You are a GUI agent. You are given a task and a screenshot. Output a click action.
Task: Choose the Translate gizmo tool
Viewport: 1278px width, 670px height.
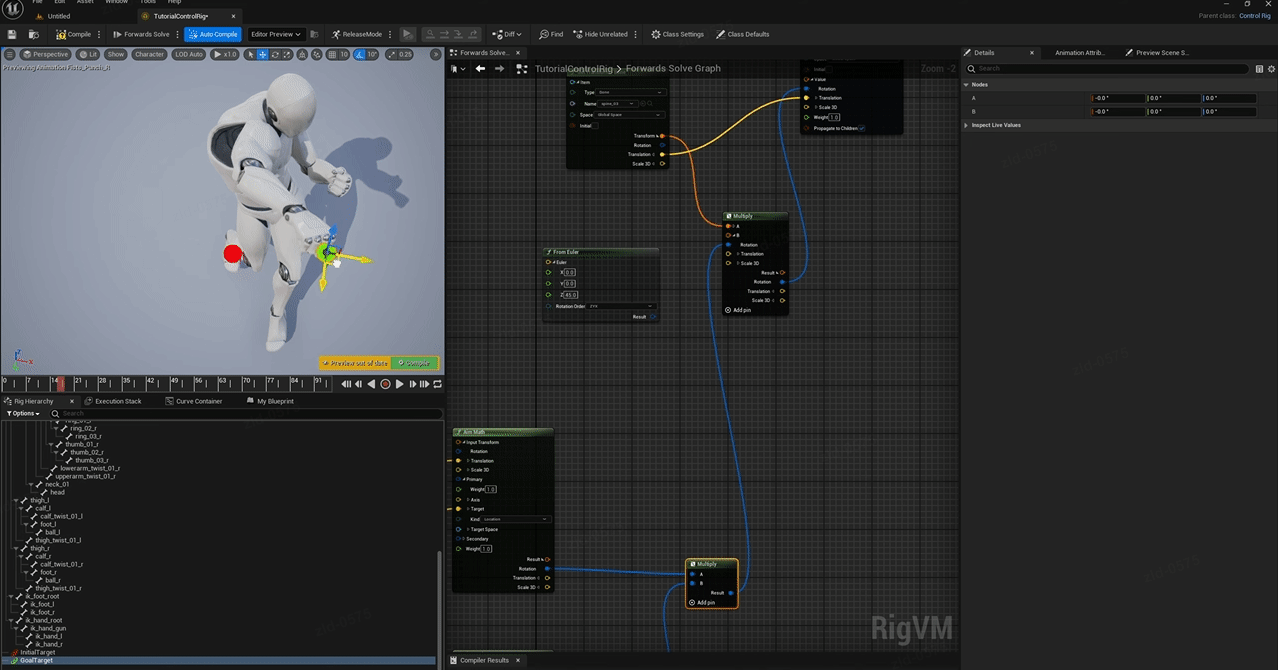pos(263,54)
